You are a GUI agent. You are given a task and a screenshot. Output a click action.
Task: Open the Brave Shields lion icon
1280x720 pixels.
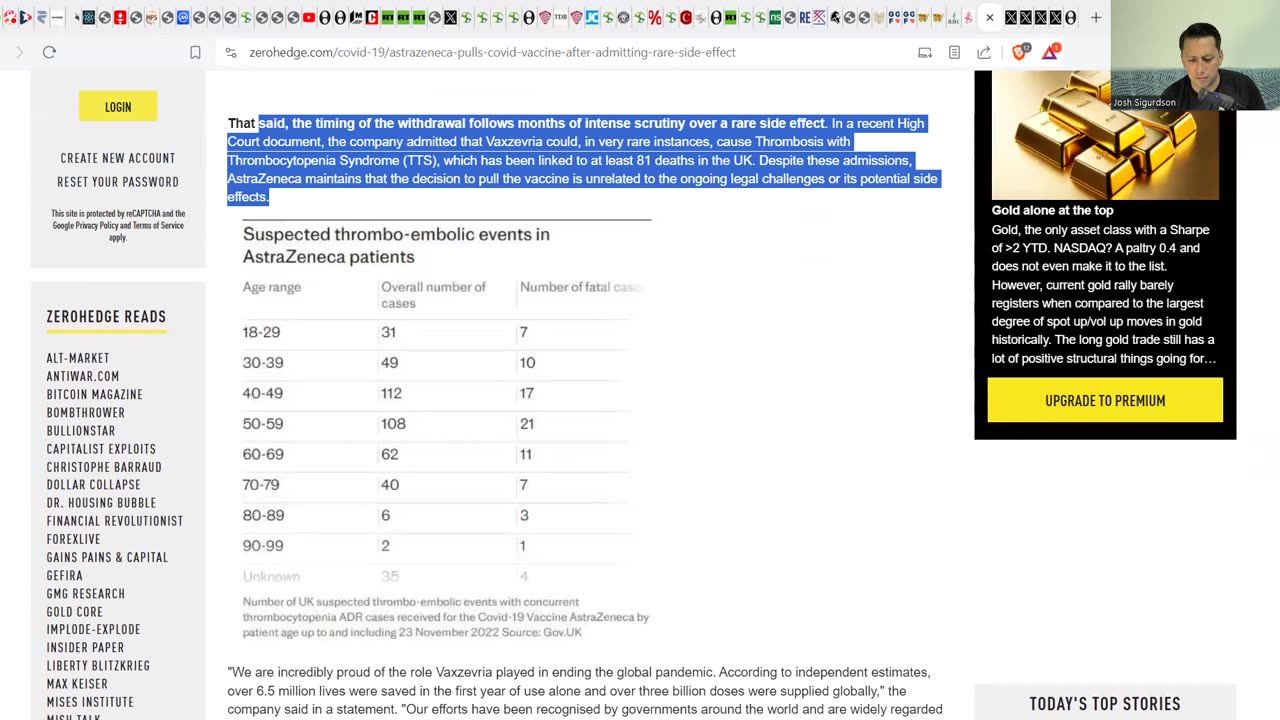click(1019, 52)
